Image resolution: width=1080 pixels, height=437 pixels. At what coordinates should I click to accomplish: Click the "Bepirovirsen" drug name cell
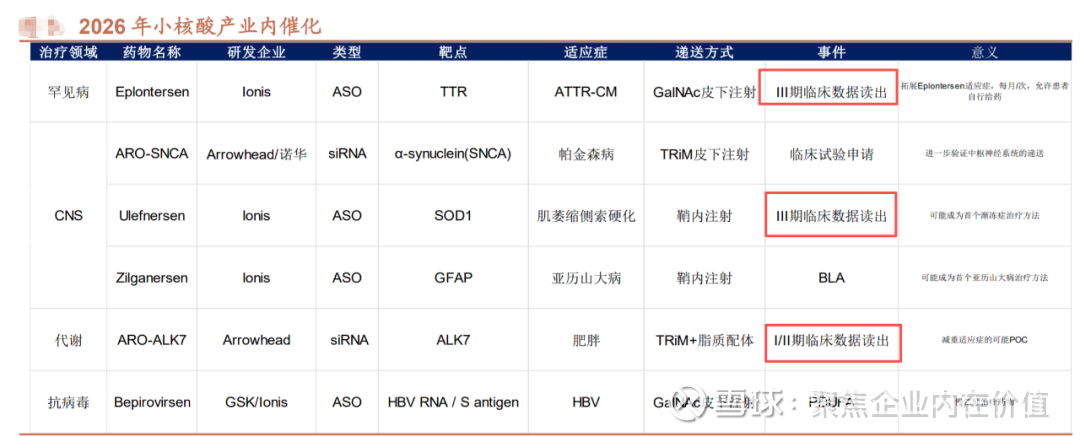(x=152, y=402)
